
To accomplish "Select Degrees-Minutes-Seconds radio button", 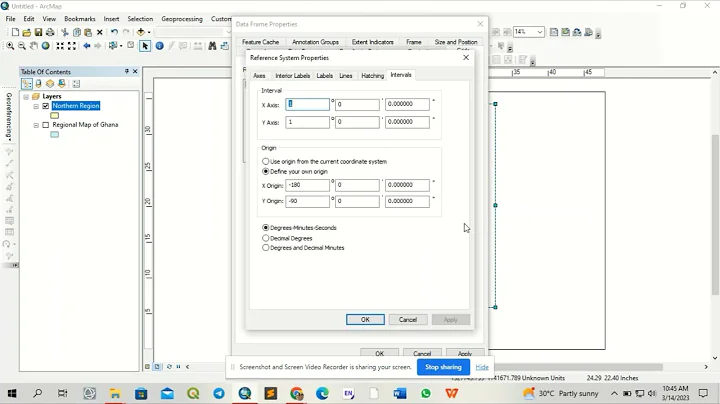I will coord(265,228).
